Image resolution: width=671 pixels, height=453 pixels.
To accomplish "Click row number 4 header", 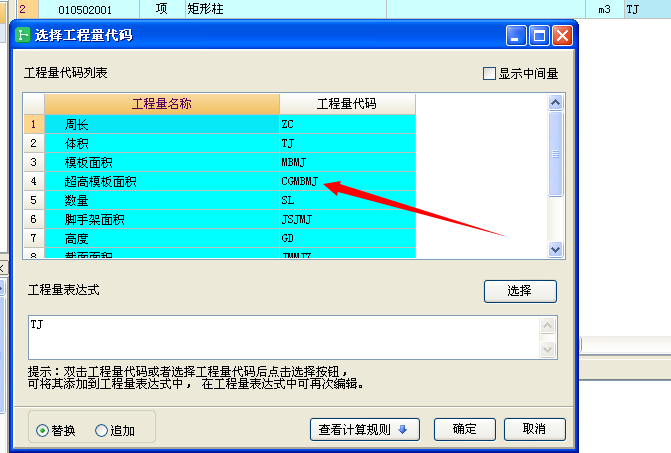I will [34, 181].
